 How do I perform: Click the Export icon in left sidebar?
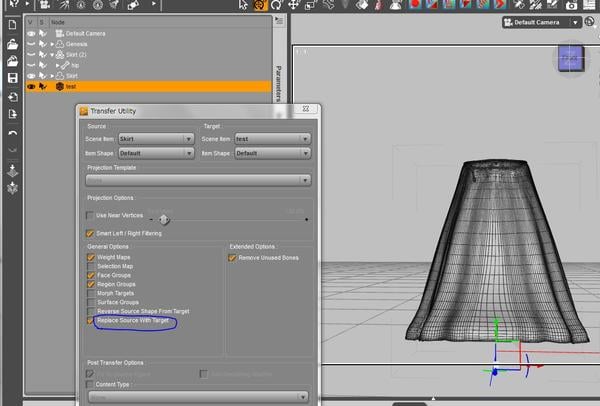click(12, 114)
